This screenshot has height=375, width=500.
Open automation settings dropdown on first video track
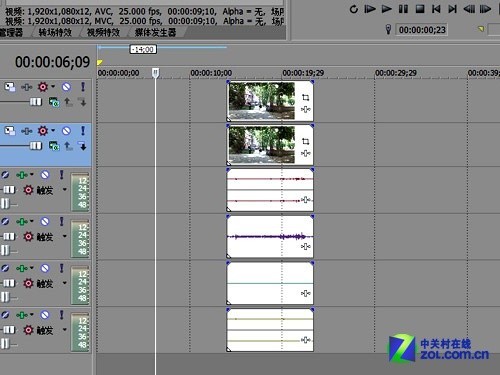[x=53, y=87]
